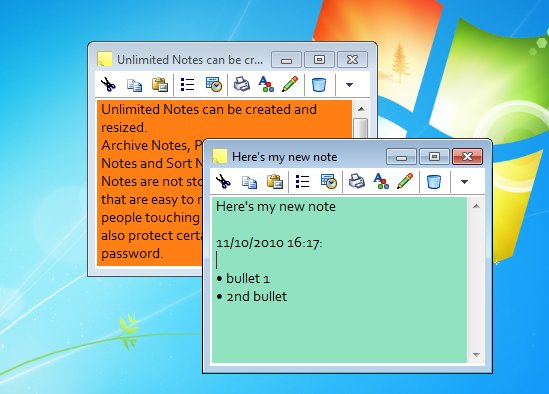Screen dimensions: 549x394
Task: Click 'Here's my new note' body text line
Action: coord(276,207)
